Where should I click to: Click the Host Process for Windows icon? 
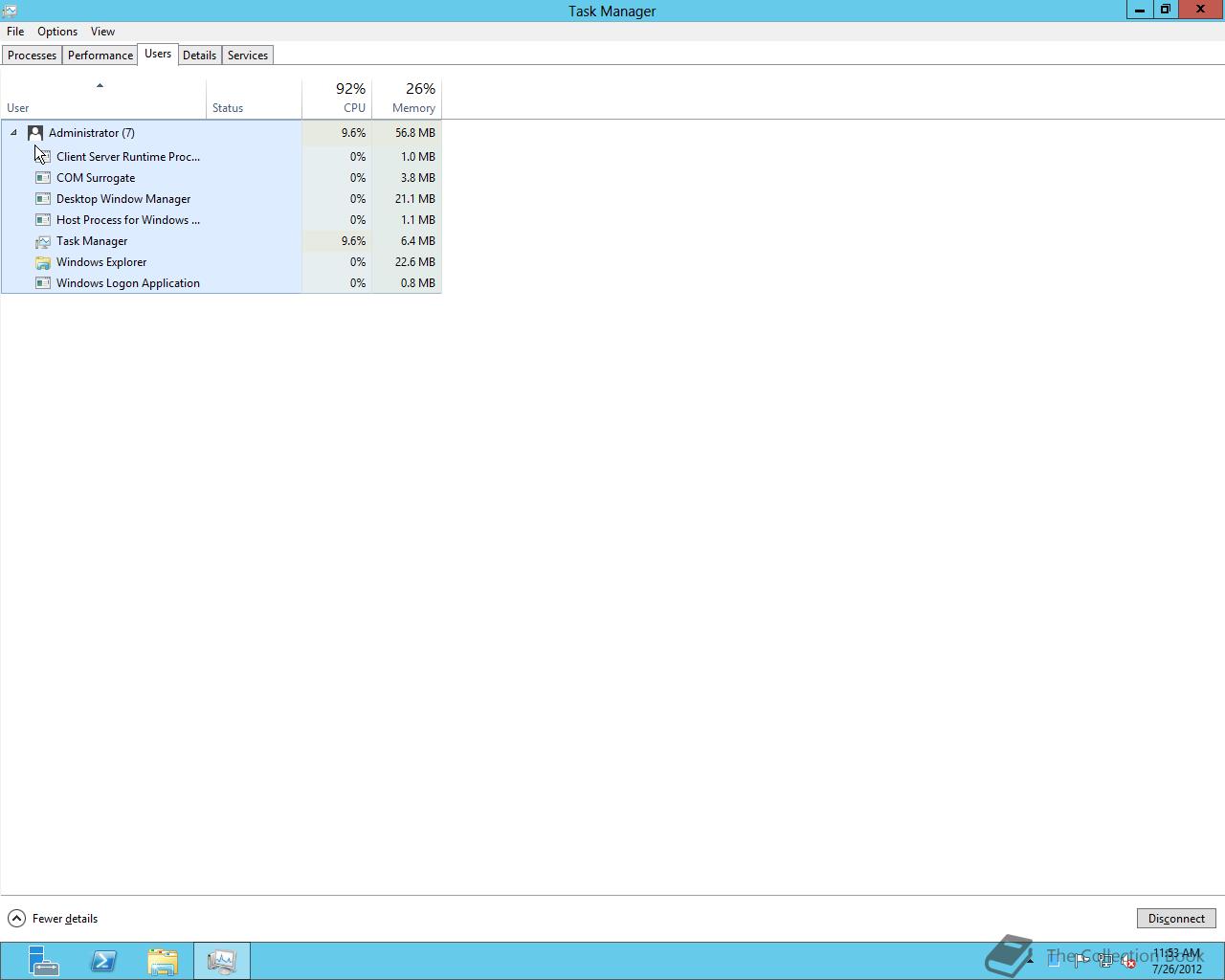click(x=43, y=220)
